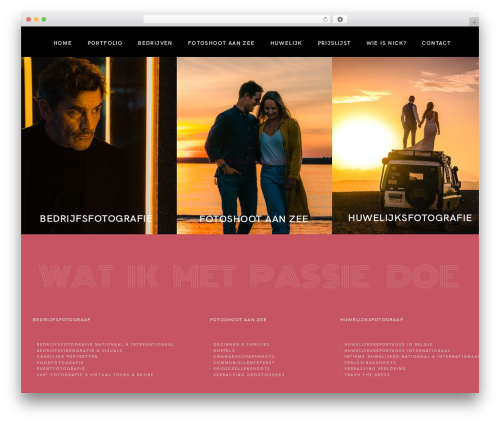
Task: Click 360° Fotografie & Virtual Tours list item
Action: (x=93, y=375)
